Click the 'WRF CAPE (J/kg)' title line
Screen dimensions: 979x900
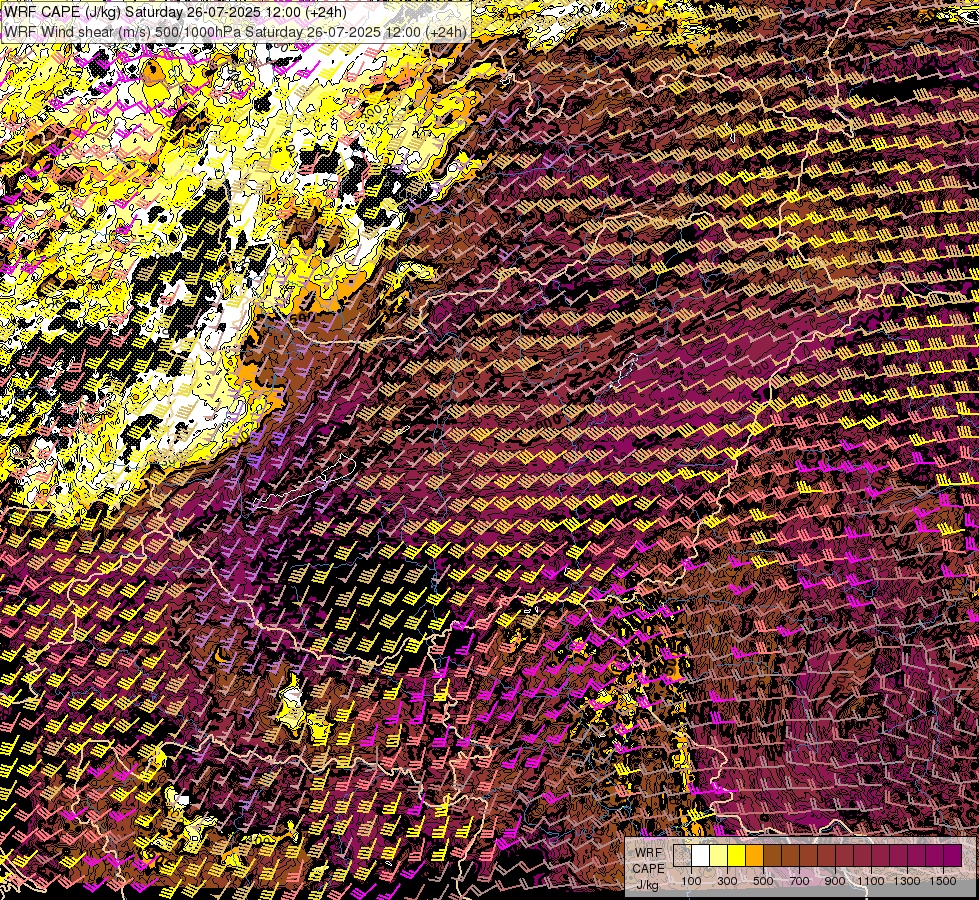[x=174, y=11]
